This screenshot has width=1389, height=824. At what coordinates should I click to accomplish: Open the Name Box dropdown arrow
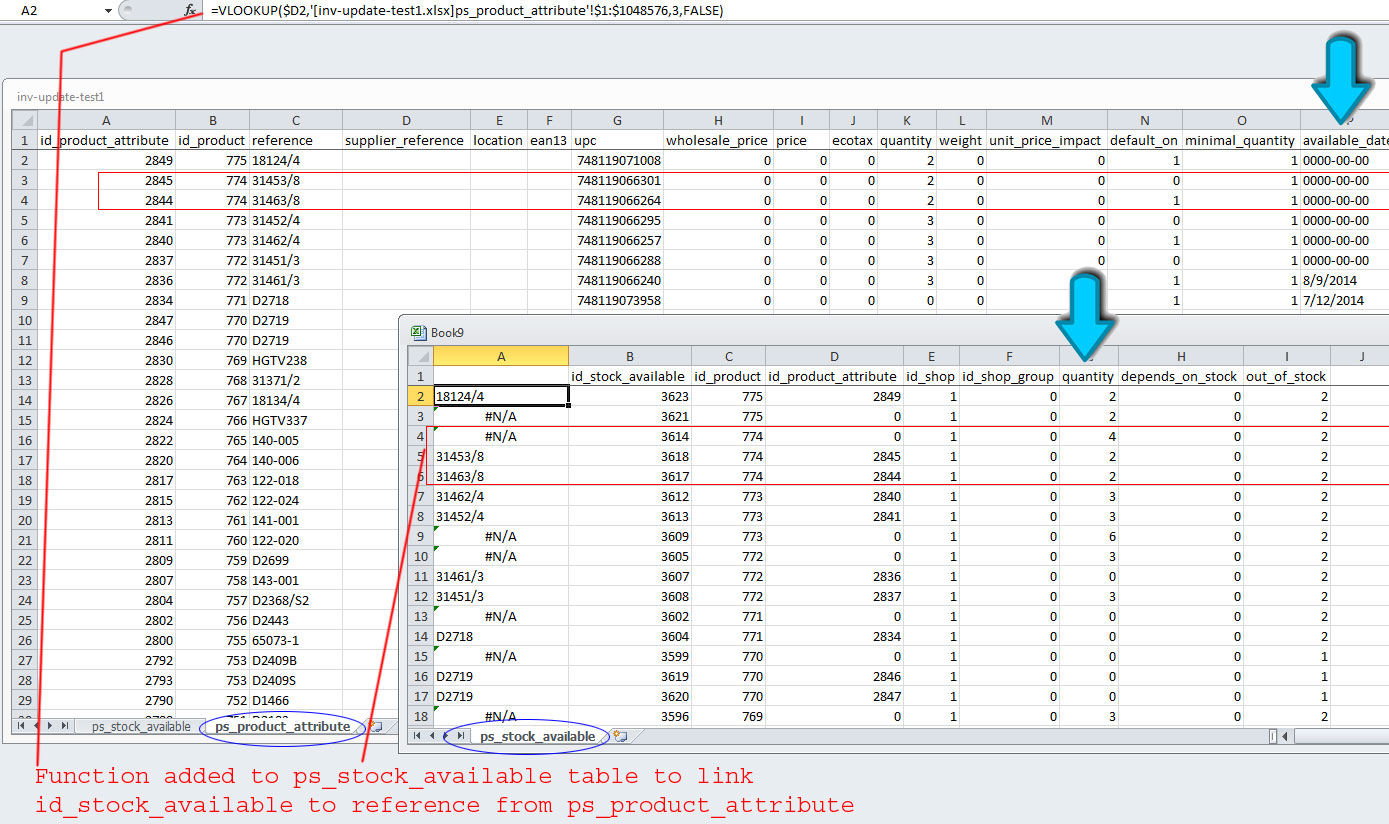tap(108, 10)
